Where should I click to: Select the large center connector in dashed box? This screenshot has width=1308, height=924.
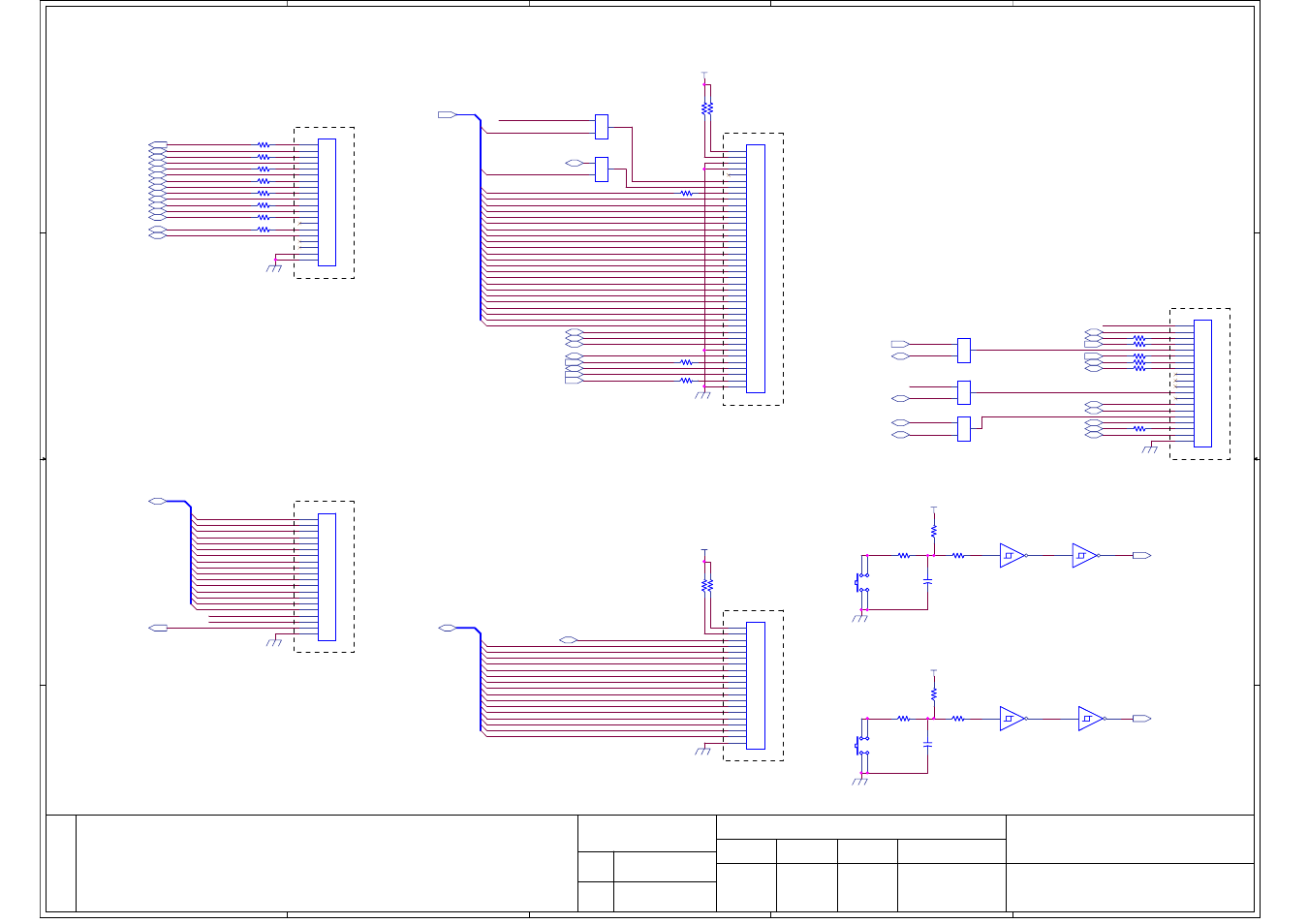pyautogui.click(x=756, y=268)
